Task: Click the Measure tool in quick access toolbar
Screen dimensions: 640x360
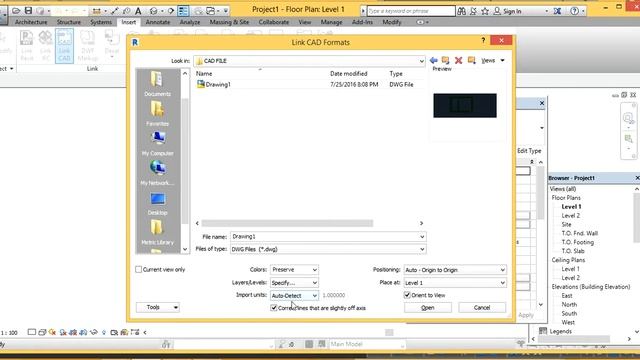Action: coord(97,11)
